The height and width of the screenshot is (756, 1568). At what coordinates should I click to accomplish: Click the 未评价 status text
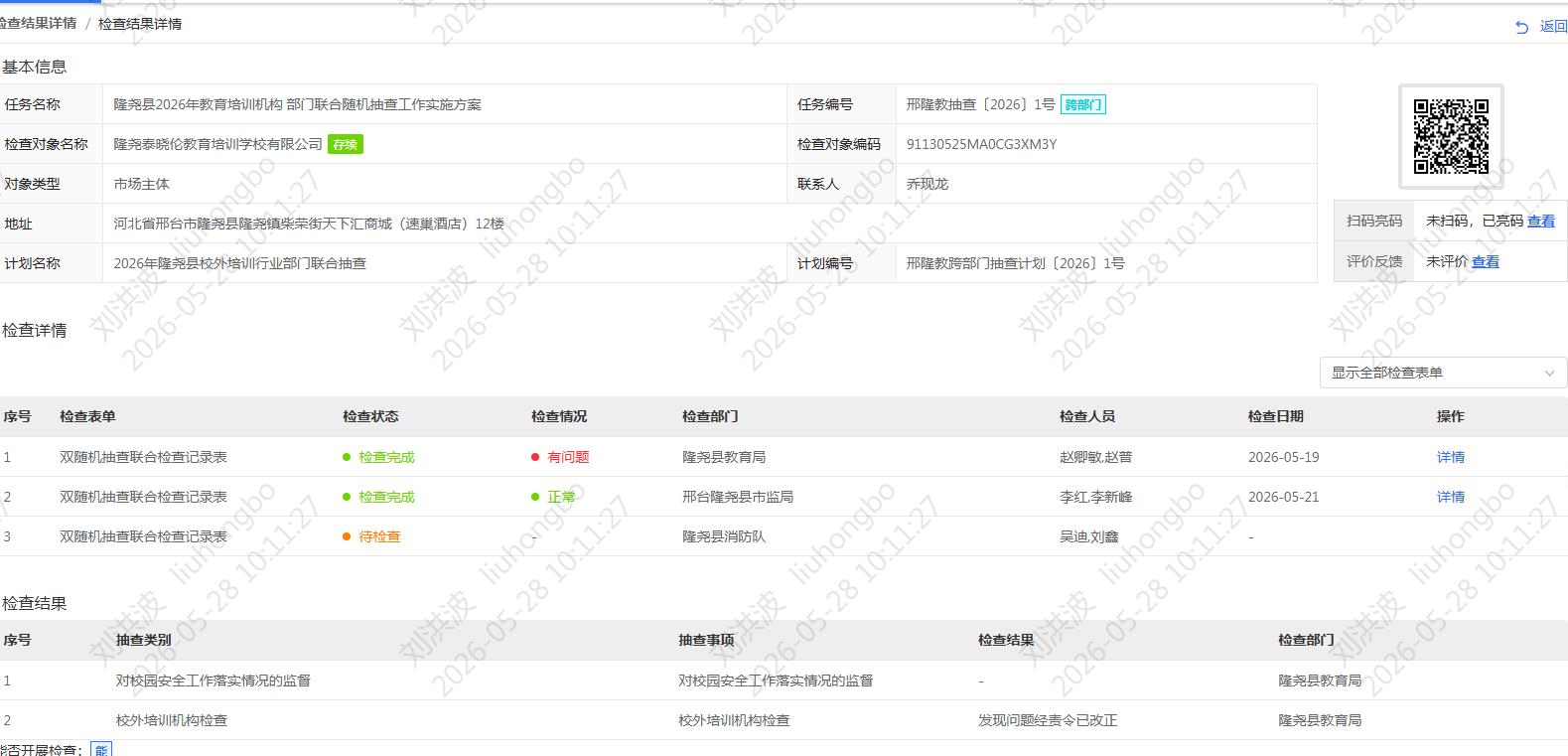[x=1447, y=261]
